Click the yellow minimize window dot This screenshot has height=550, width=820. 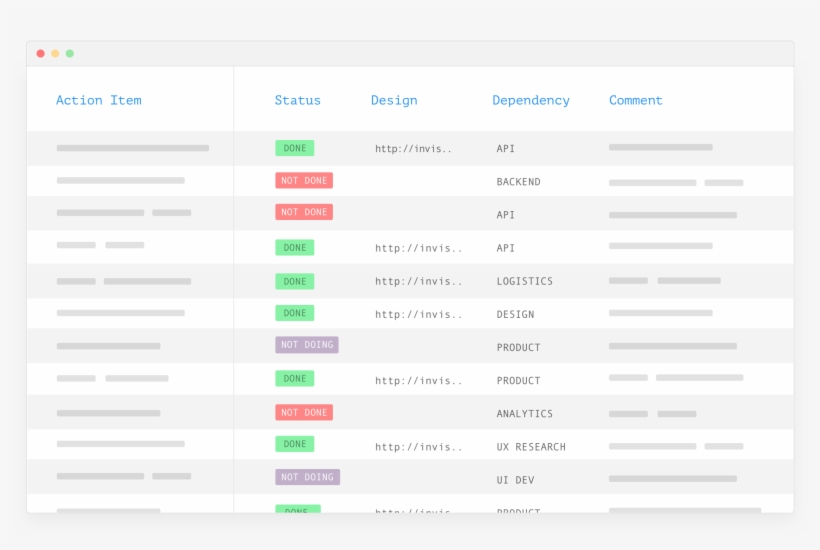[55, 54]
